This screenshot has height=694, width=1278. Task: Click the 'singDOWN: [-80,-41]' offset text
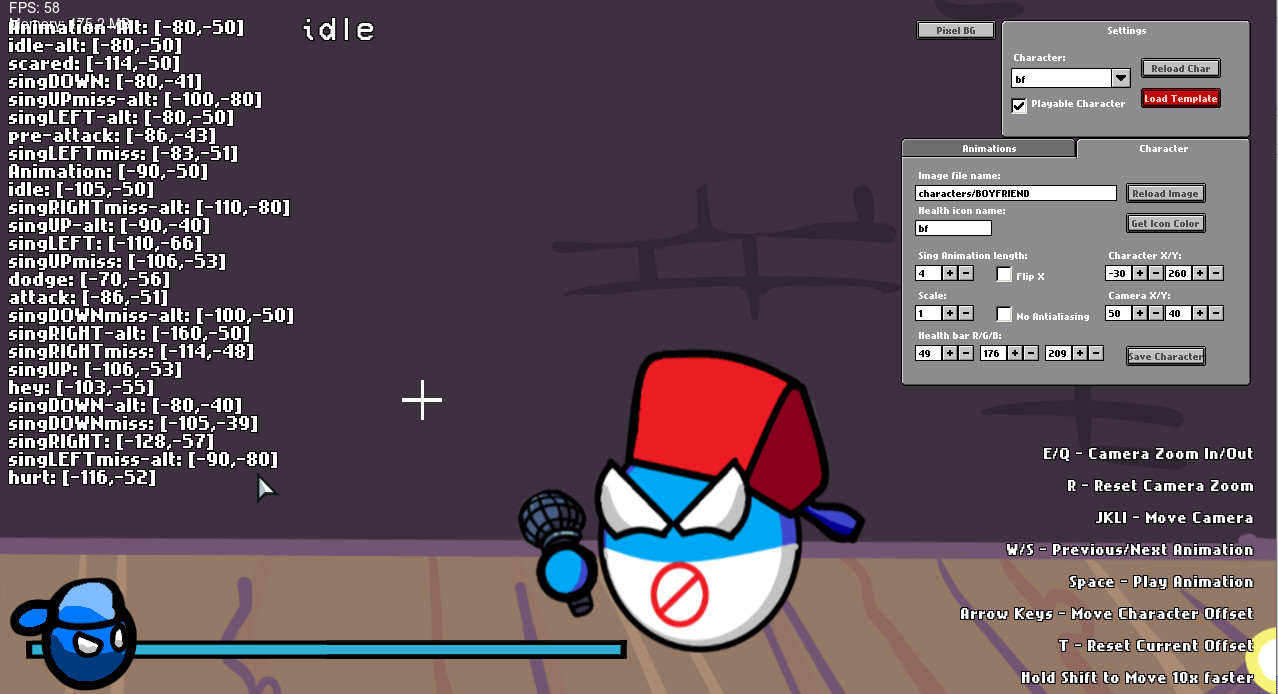pos(105,82)
